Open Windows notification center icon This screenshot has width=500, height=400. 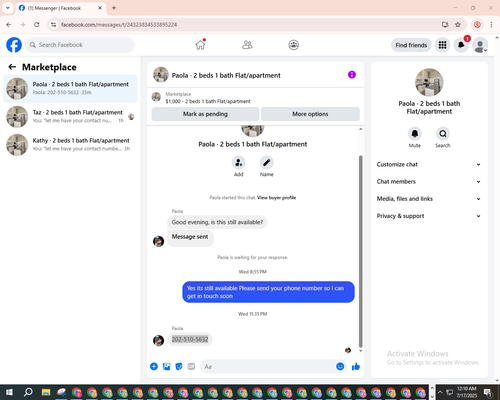[488, 392]
